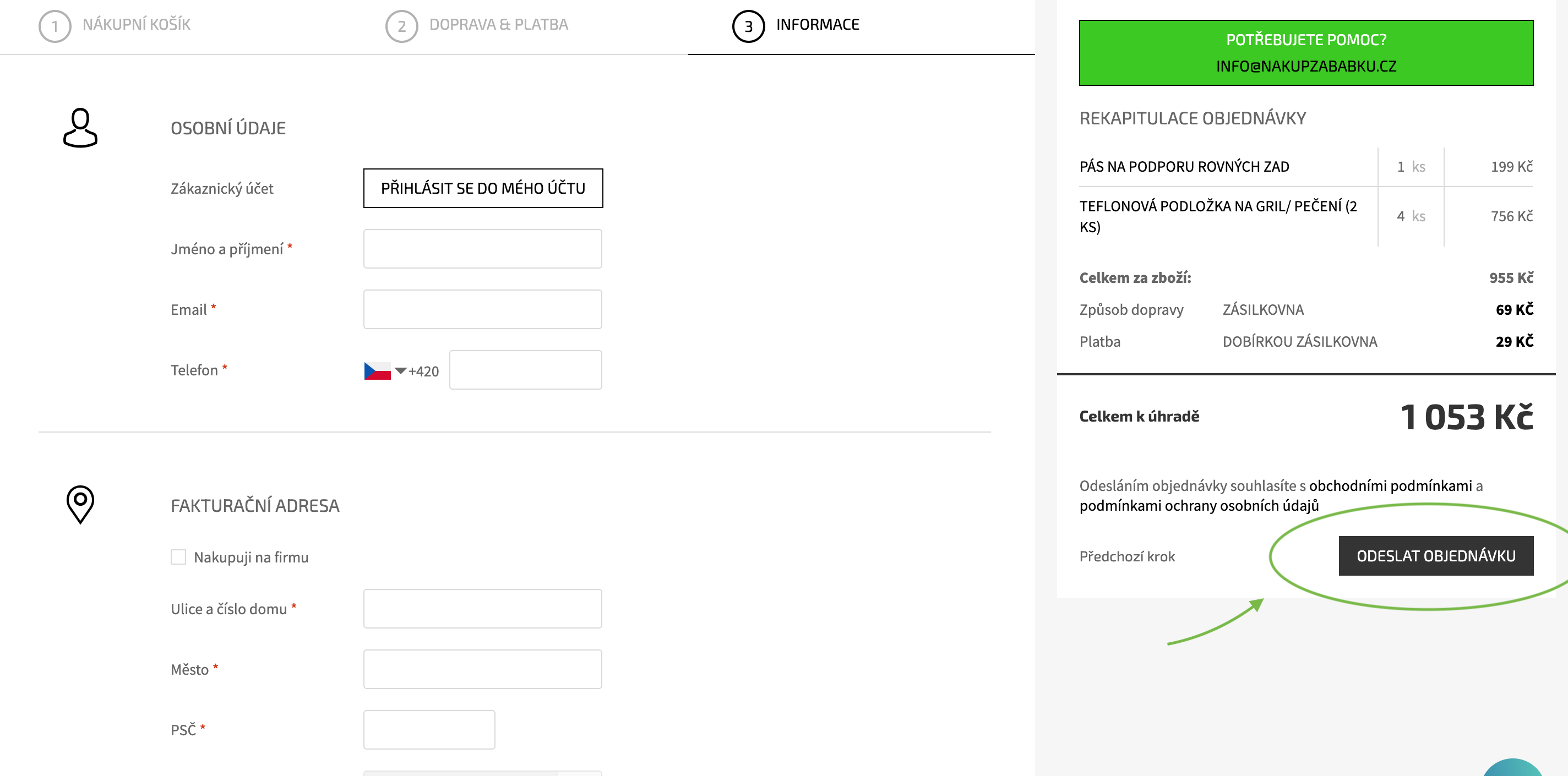Click the Dobírkou Zásilkovna payment text
Viewport: 1568px width, 776px height.
1299,341
